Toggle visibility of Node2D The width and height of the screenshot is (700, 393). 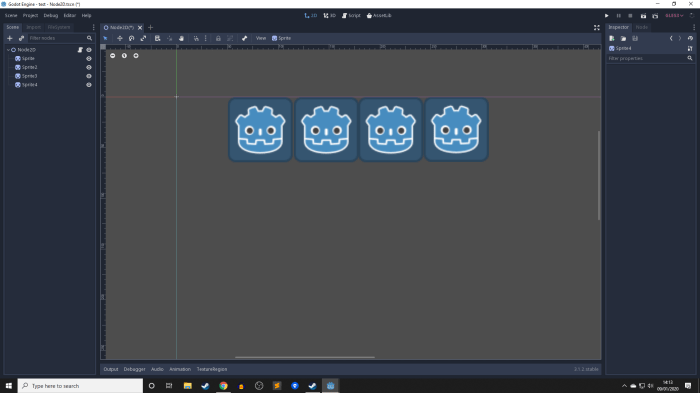click(89, 50)
